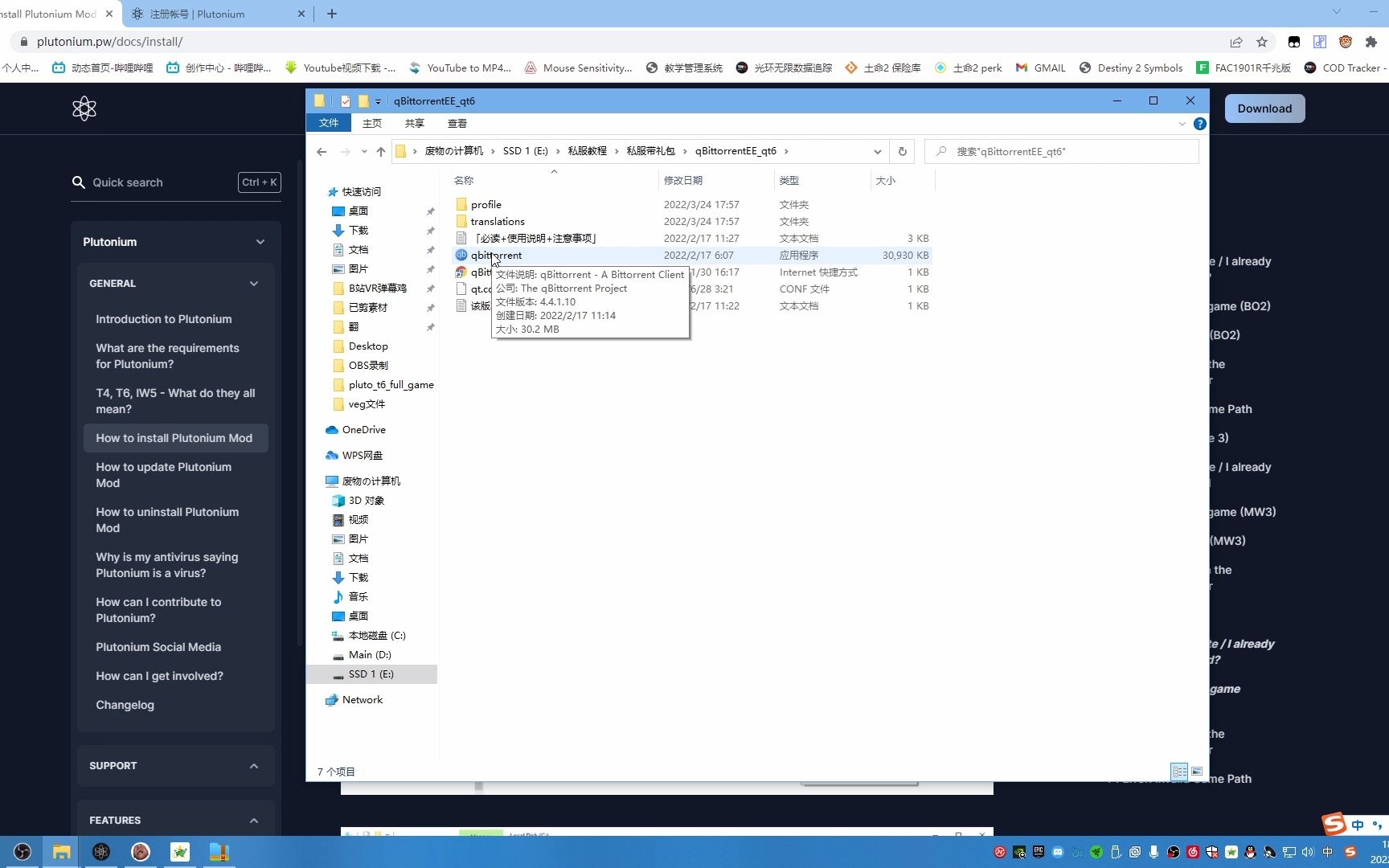Click SSD 1 (E:) in breadcrumb path

pos(526,151)
